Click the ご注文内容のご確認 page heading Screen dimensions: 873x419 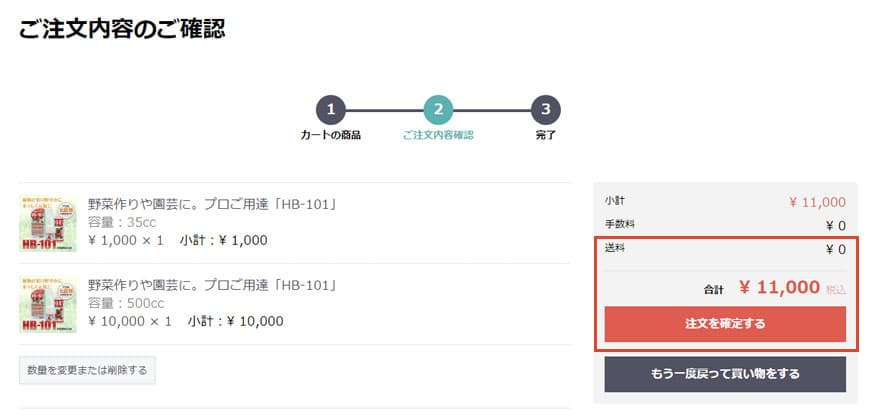click(x=122, y=29)
